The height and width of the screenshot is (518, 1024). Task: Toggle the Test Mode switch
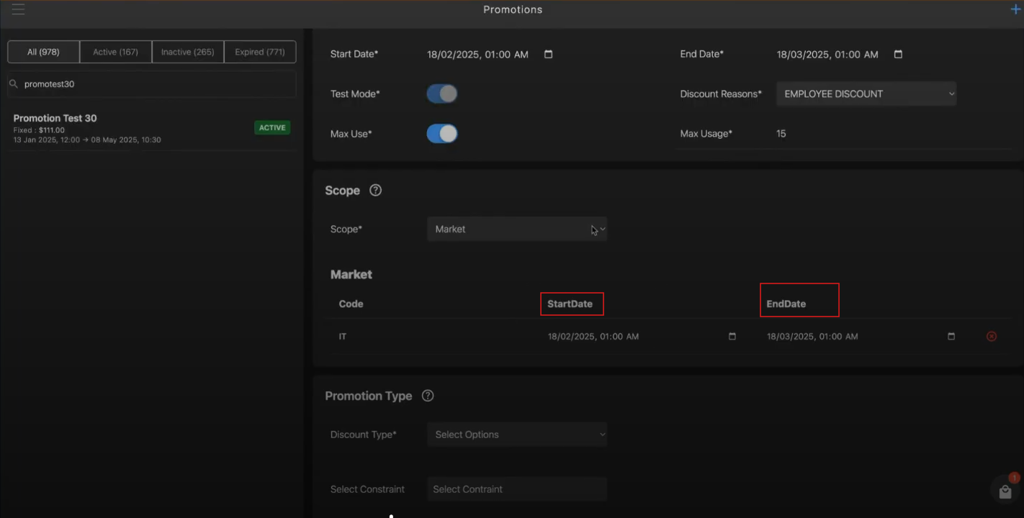(x=442, y=93)
